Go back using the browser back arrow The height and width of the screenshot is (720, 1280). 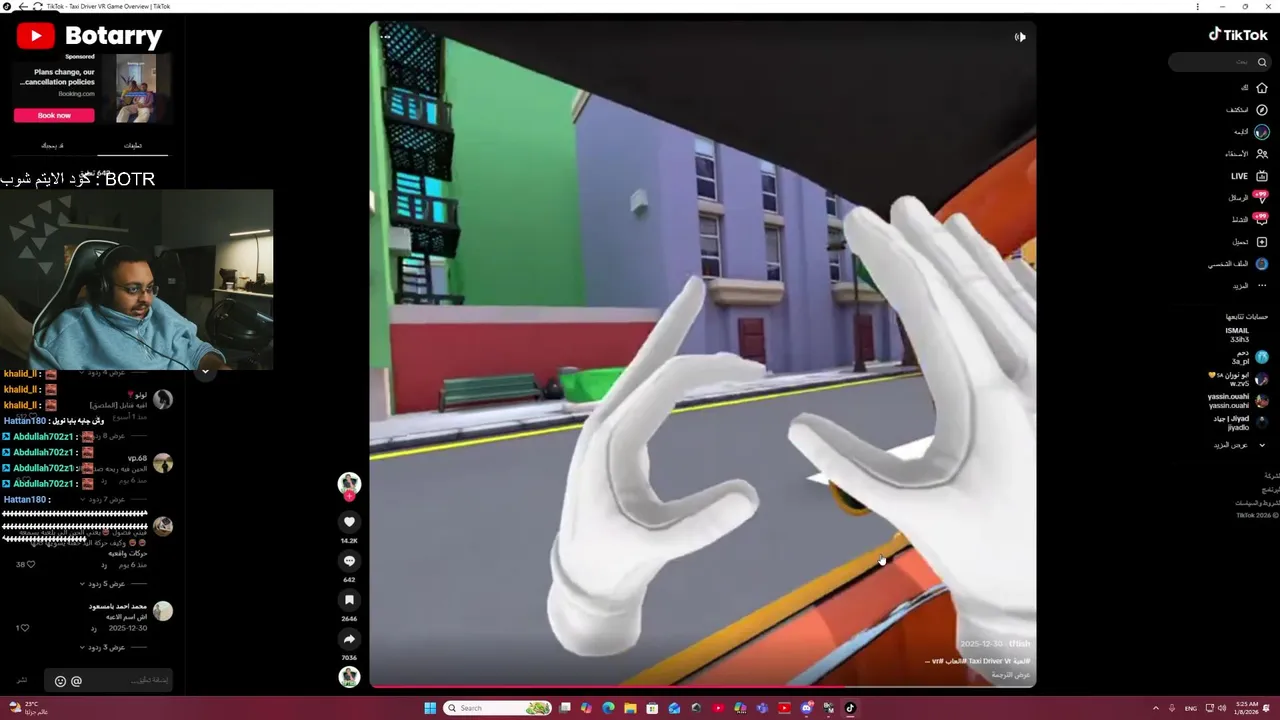coord(23,6)
